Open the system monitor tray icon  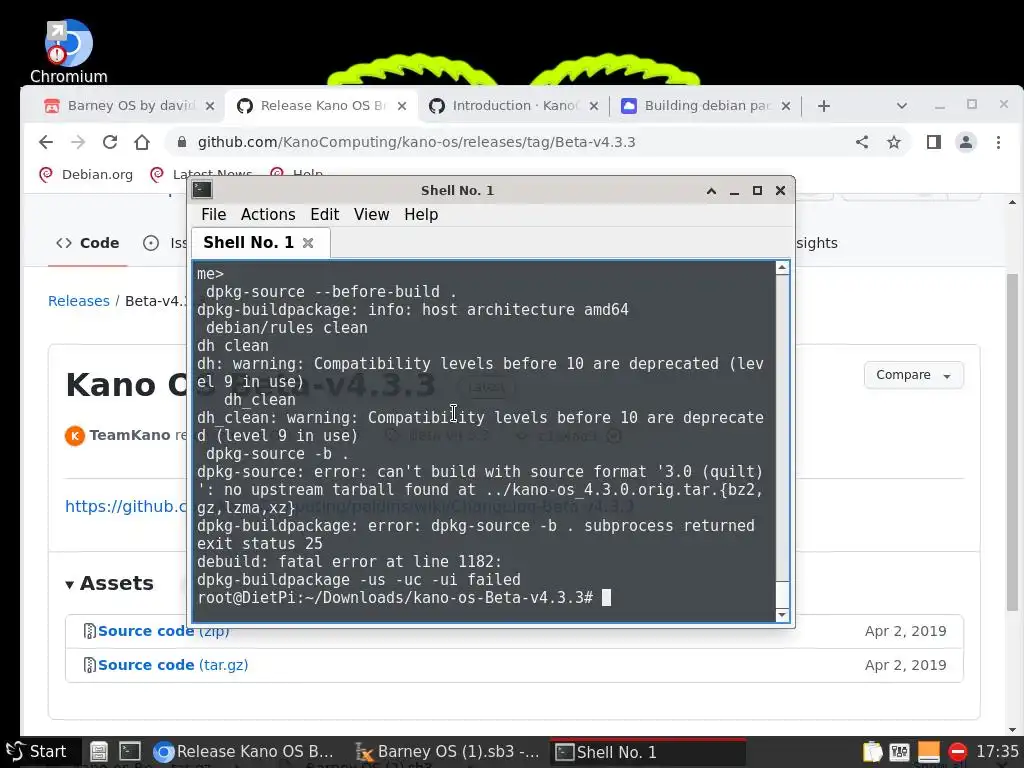tap(899, 752)
